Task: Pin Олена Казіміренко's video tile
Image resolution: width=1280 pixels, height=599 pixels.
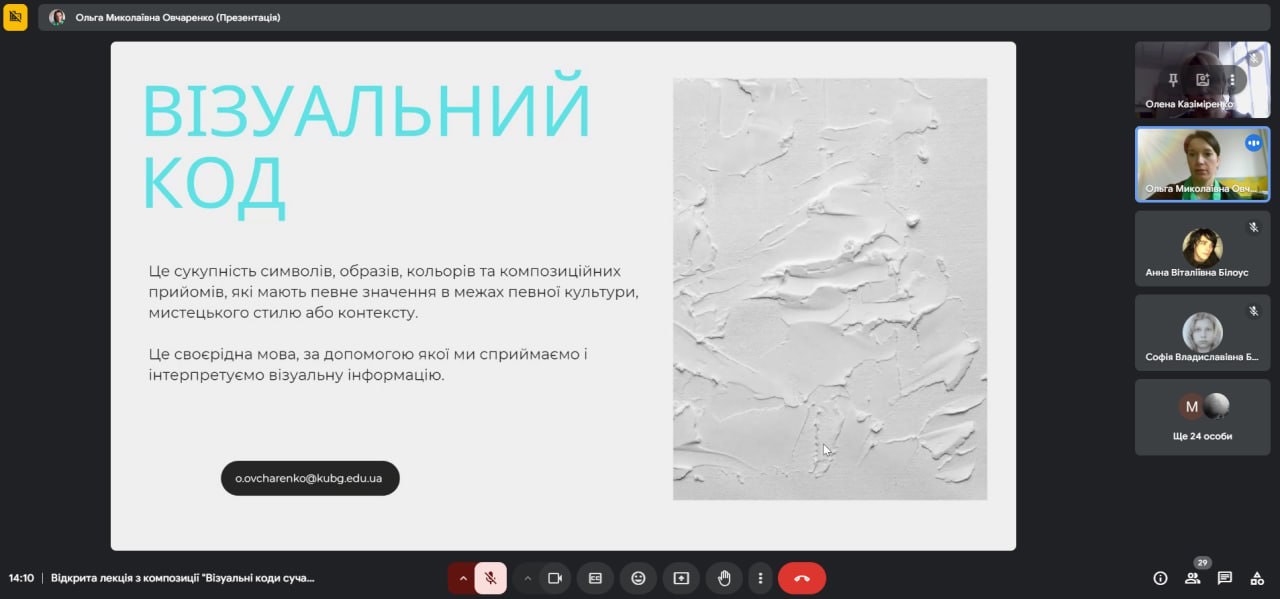Action: pyautogui.click(x=1174, y=80)
